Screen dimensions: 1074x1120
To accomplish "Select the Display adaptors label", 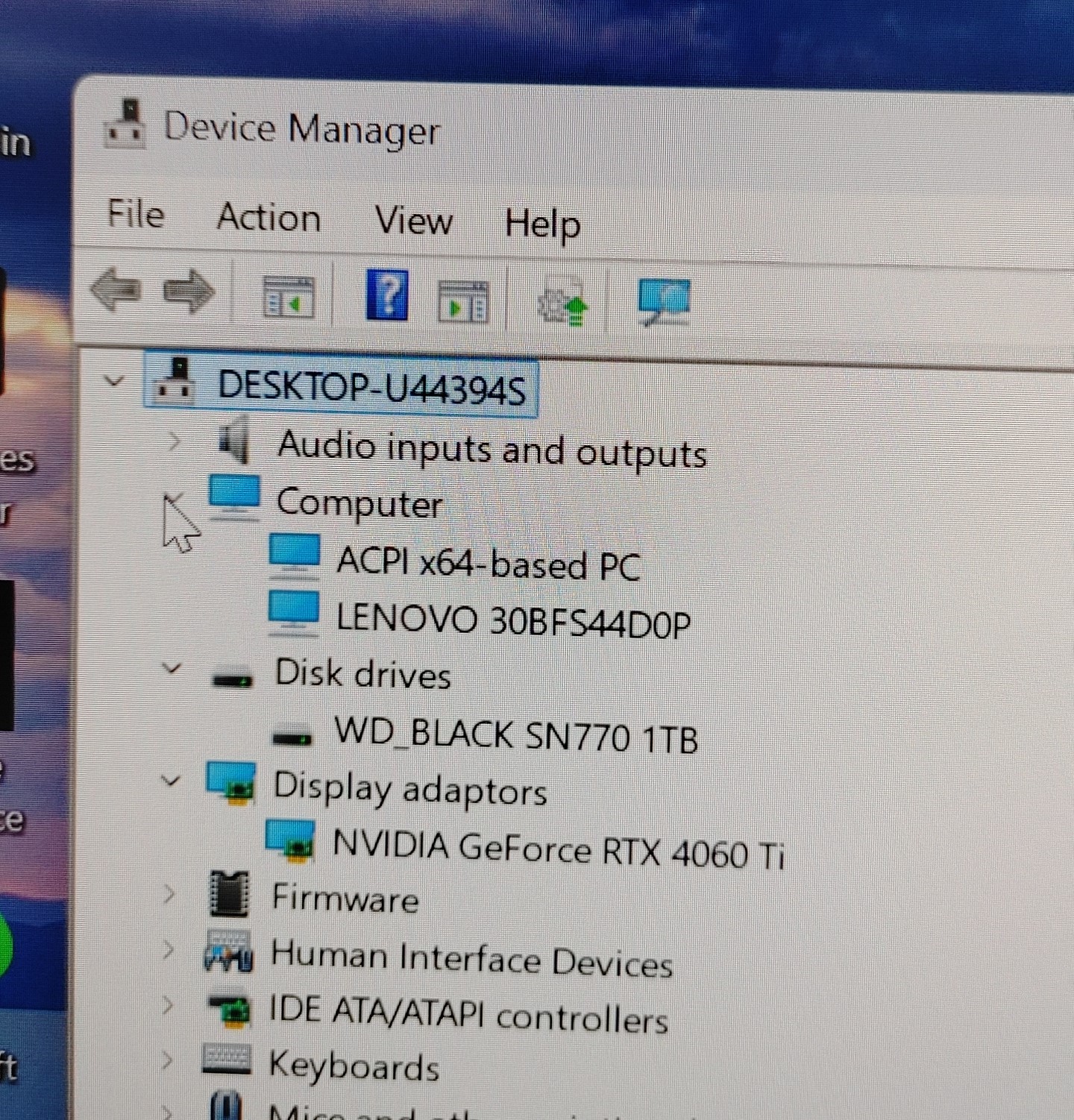I will (x=410, y=789).
